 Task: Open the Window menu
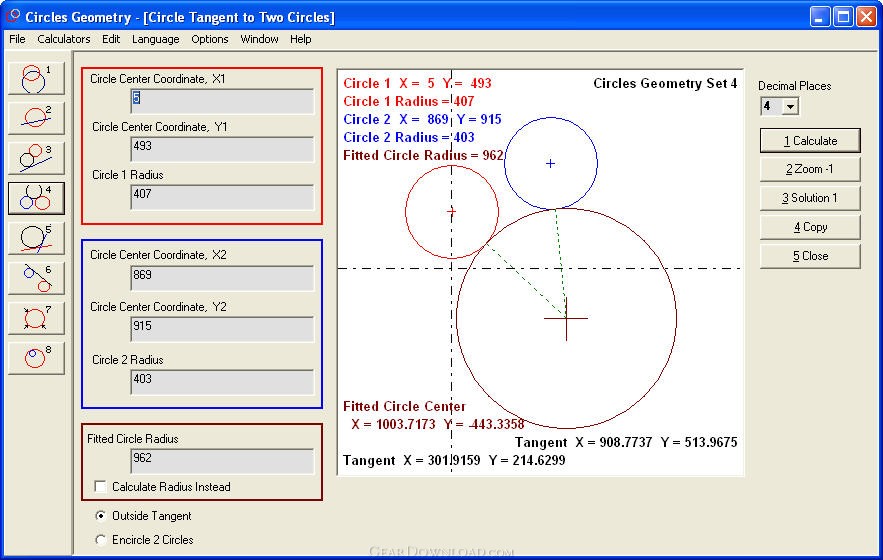click(x=259, y=39)
